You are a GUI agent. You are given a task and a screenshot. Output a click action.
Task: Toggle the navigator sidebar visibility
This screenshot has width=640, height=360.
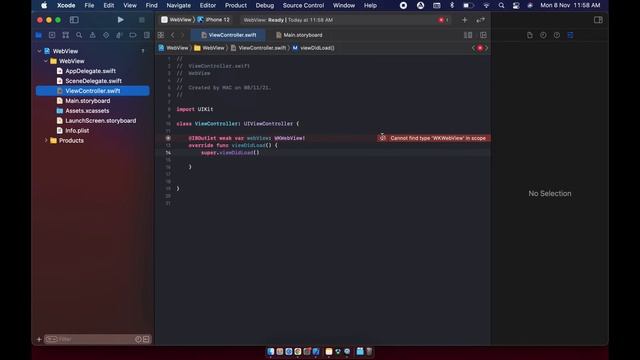coord(74,20)
